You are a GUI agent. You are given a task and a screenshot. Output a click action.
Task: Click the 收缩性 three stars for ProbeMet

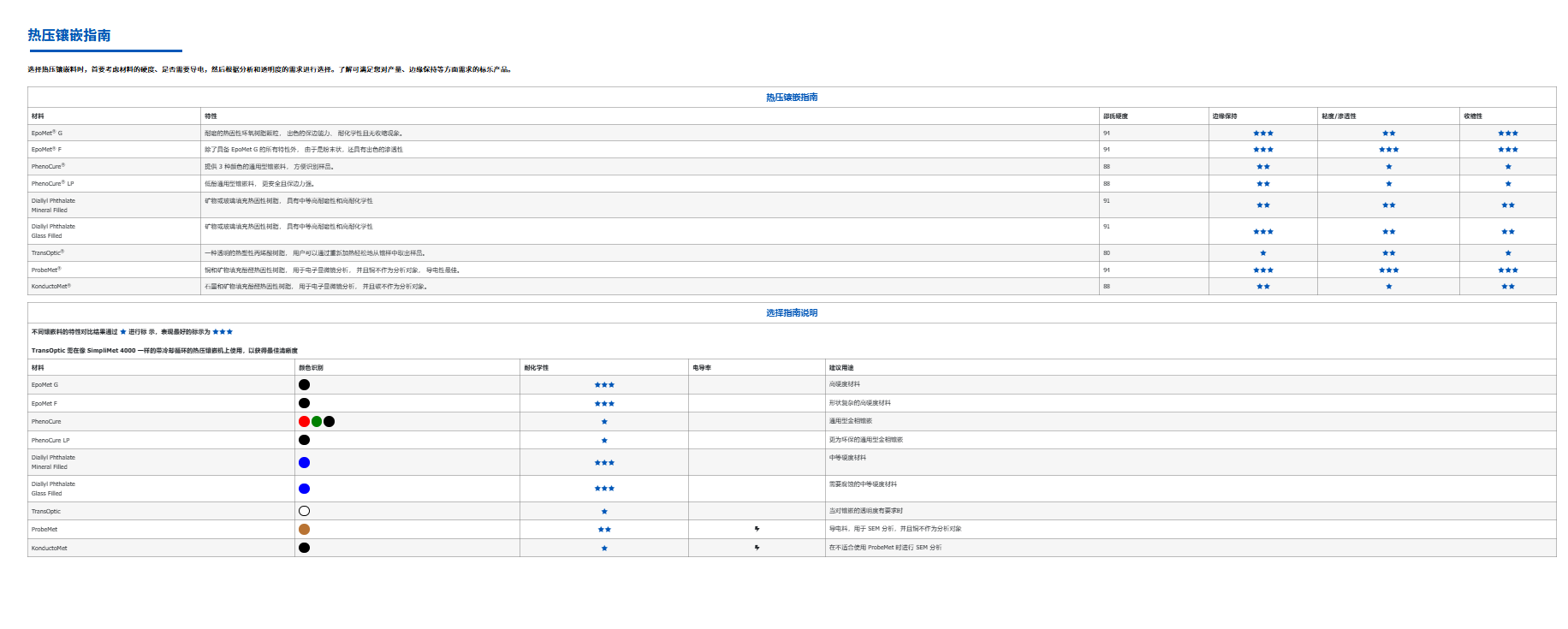1508,270
